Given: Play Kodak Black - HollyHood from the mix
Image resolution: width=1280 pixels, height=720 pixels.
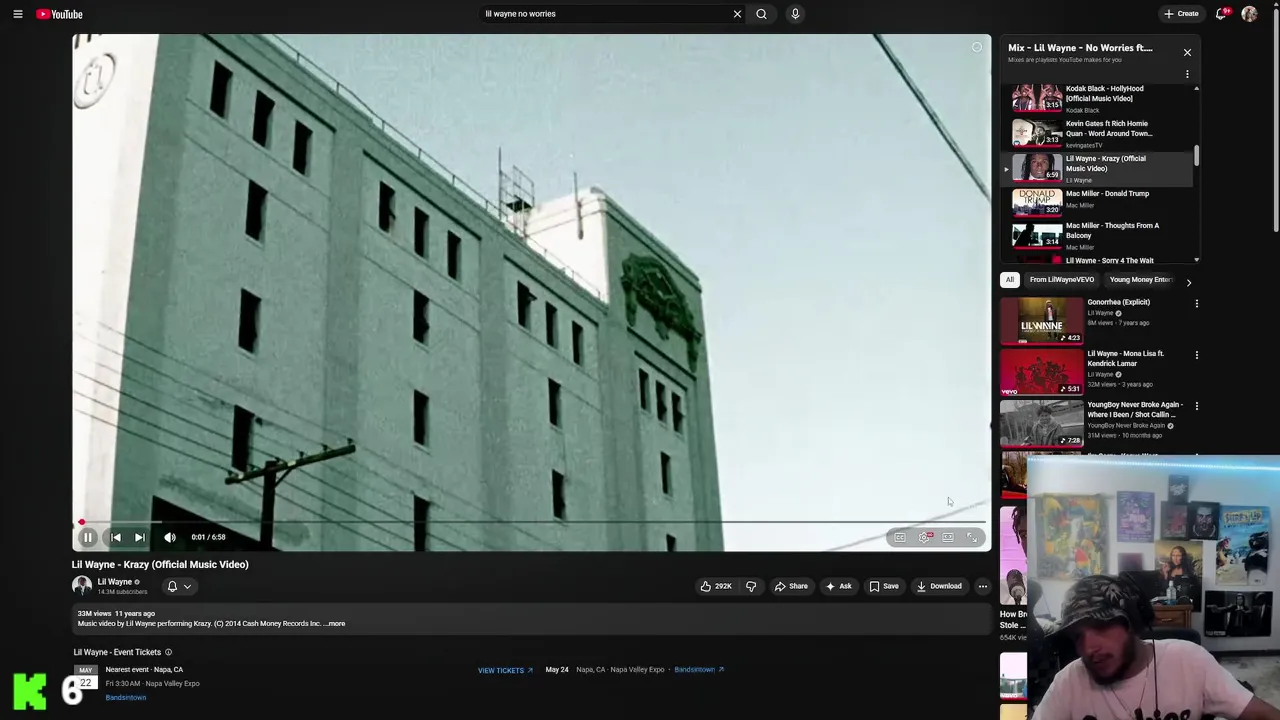Looking at the screenshot, I should [1097, 99].
